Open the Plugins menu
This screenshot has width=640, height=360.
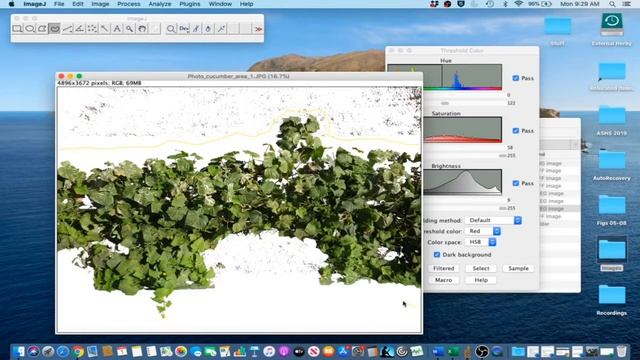[190, 4]
